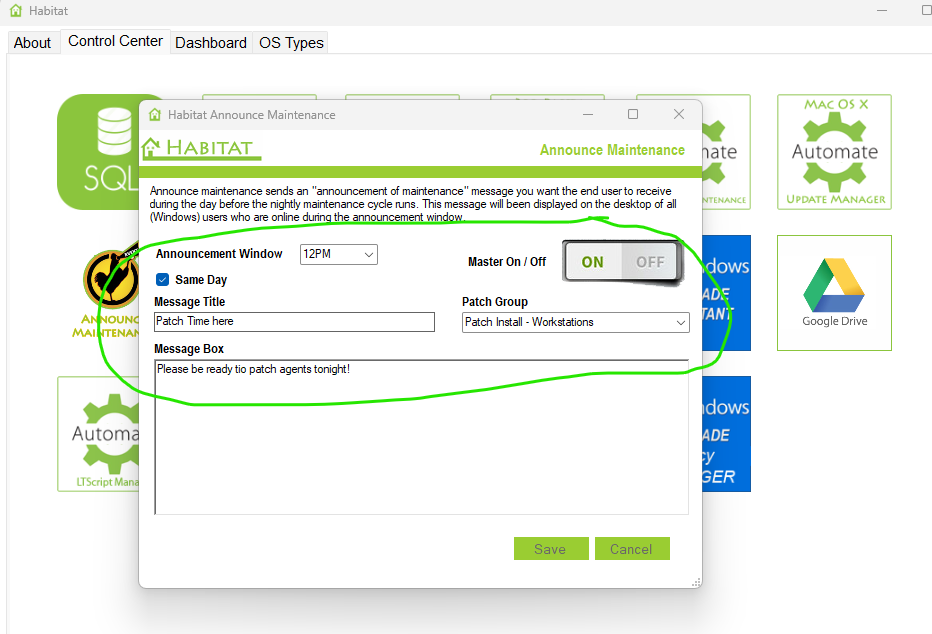The height and width of the screenshot is (634, 932).
Task: Click the Habitat house icon in dialog titlebar
Action: coord(155,114)
